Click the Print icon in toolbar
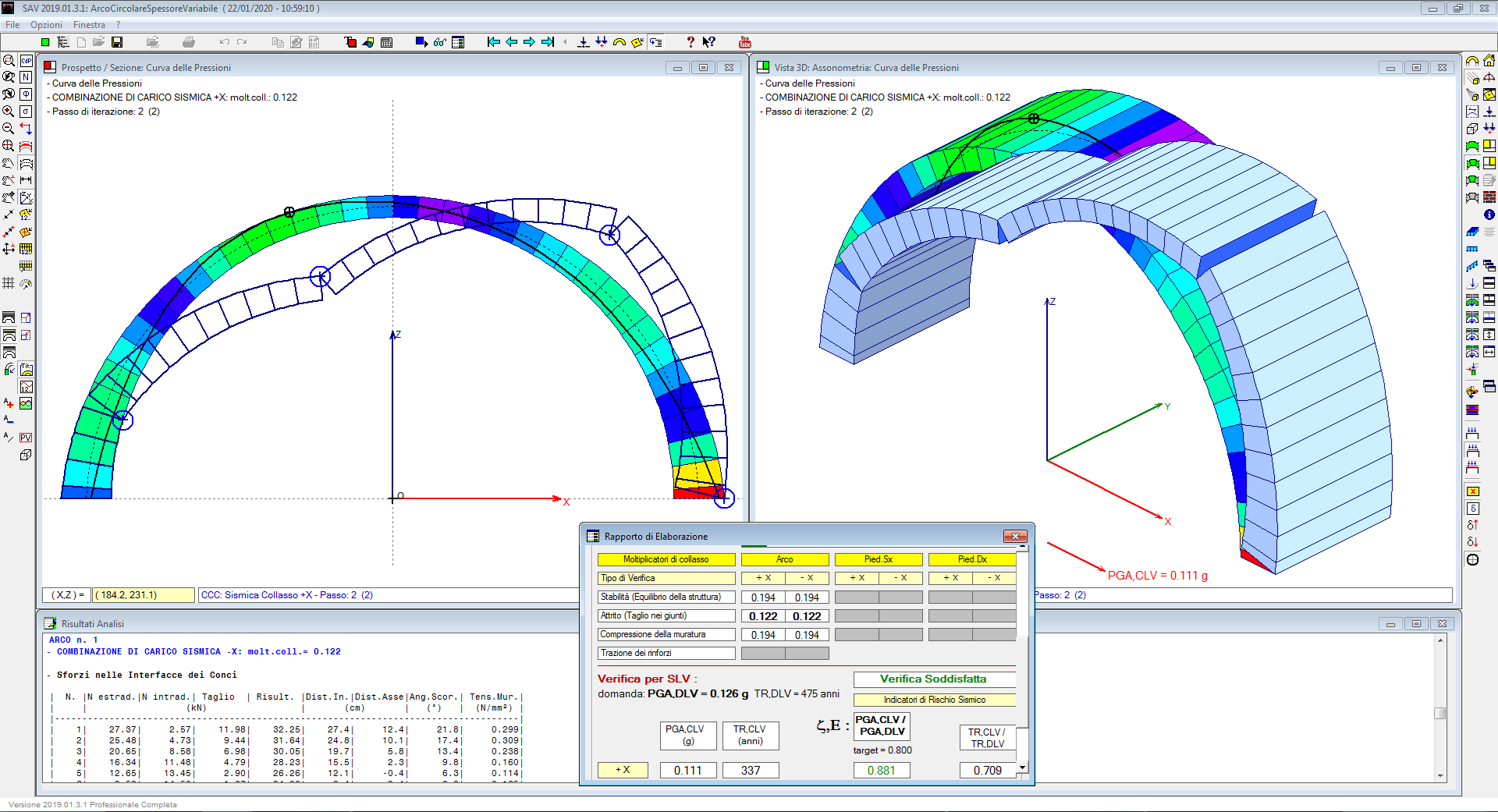 click(x=188, y=42)
